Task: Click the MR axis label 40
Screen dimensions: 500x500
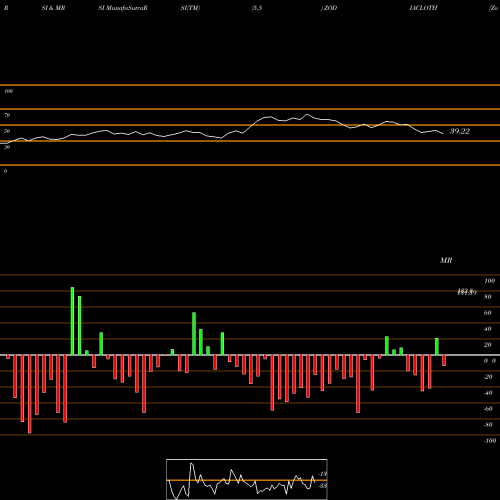Action: (488, 329)
